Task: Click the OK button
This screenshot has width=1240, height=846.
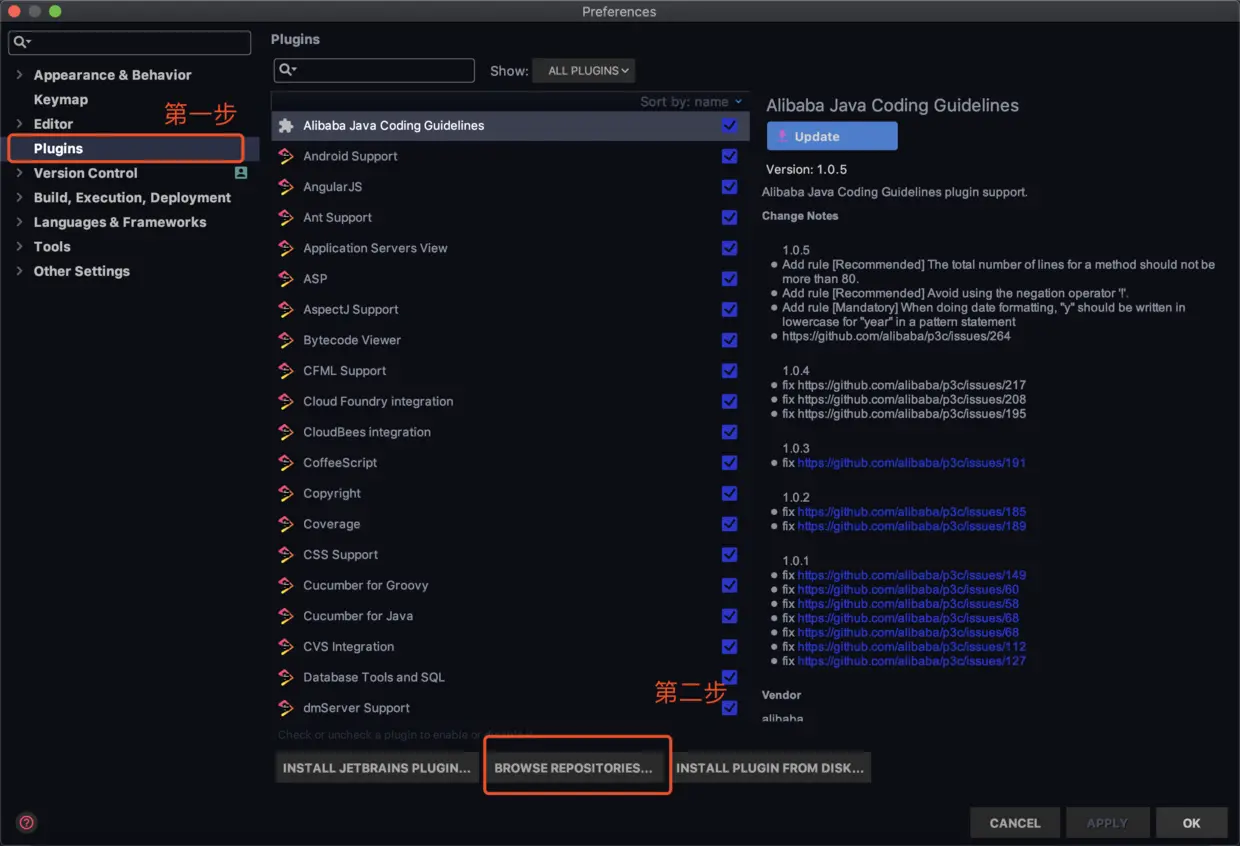Action: pyautogui.click(x=1191, y=823)
